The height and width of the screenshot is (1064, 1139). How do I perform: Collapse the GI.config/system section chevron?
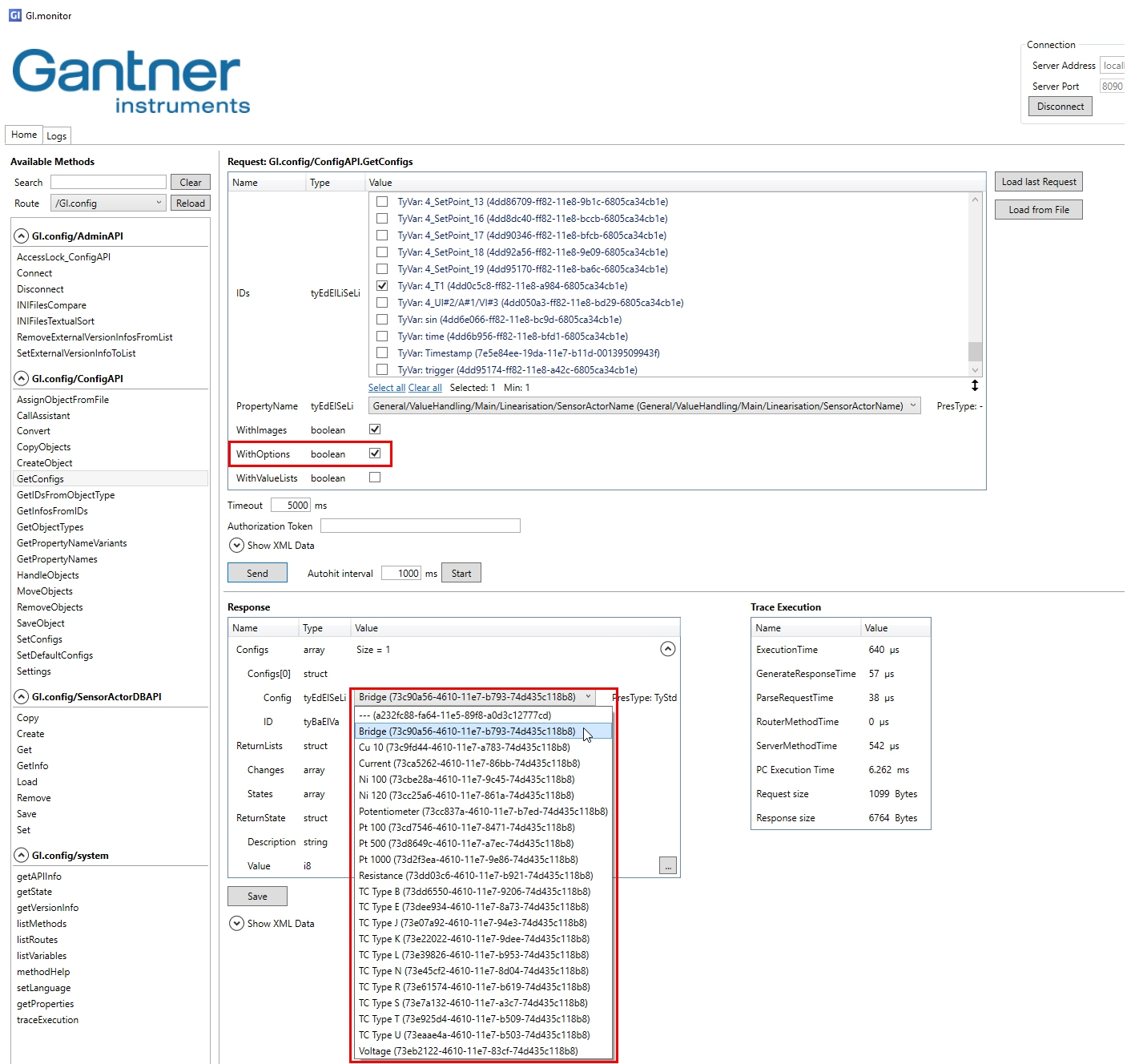click(x=22, y=856)
